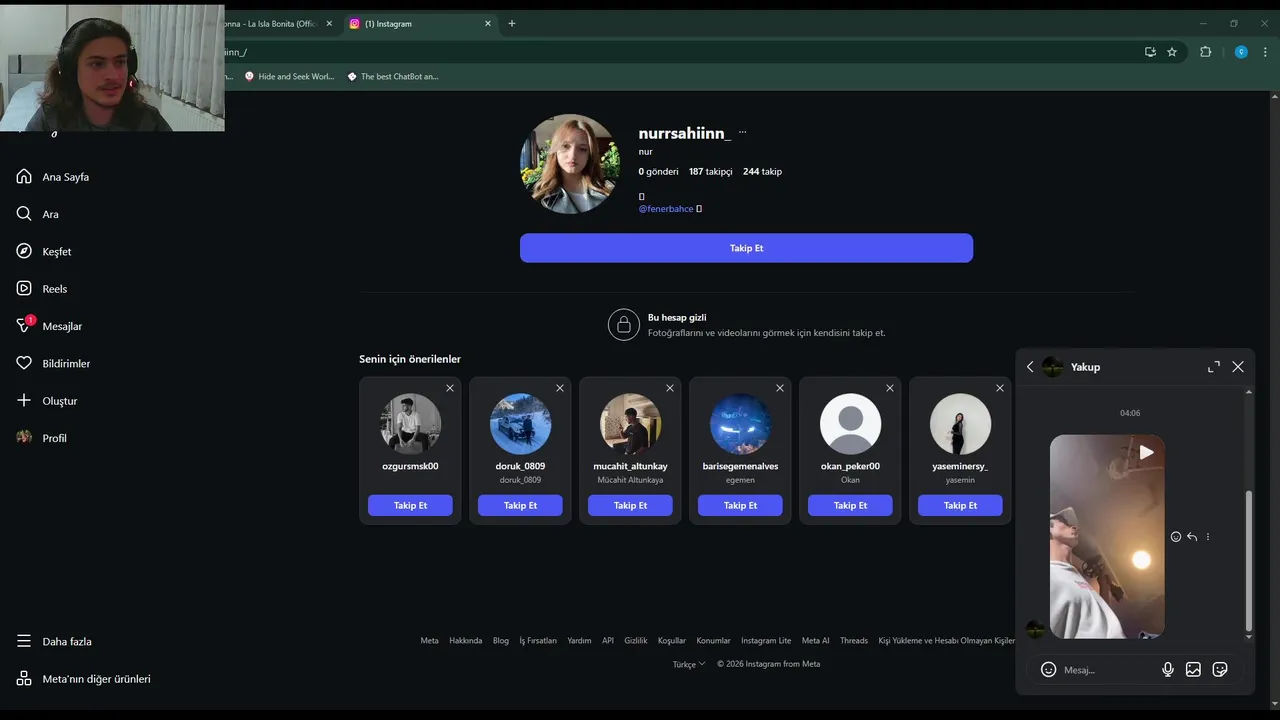Click the chat panel scrollbar
Image resolution: width=1280 pixels, height=720 pixels.
point(1248,560)
